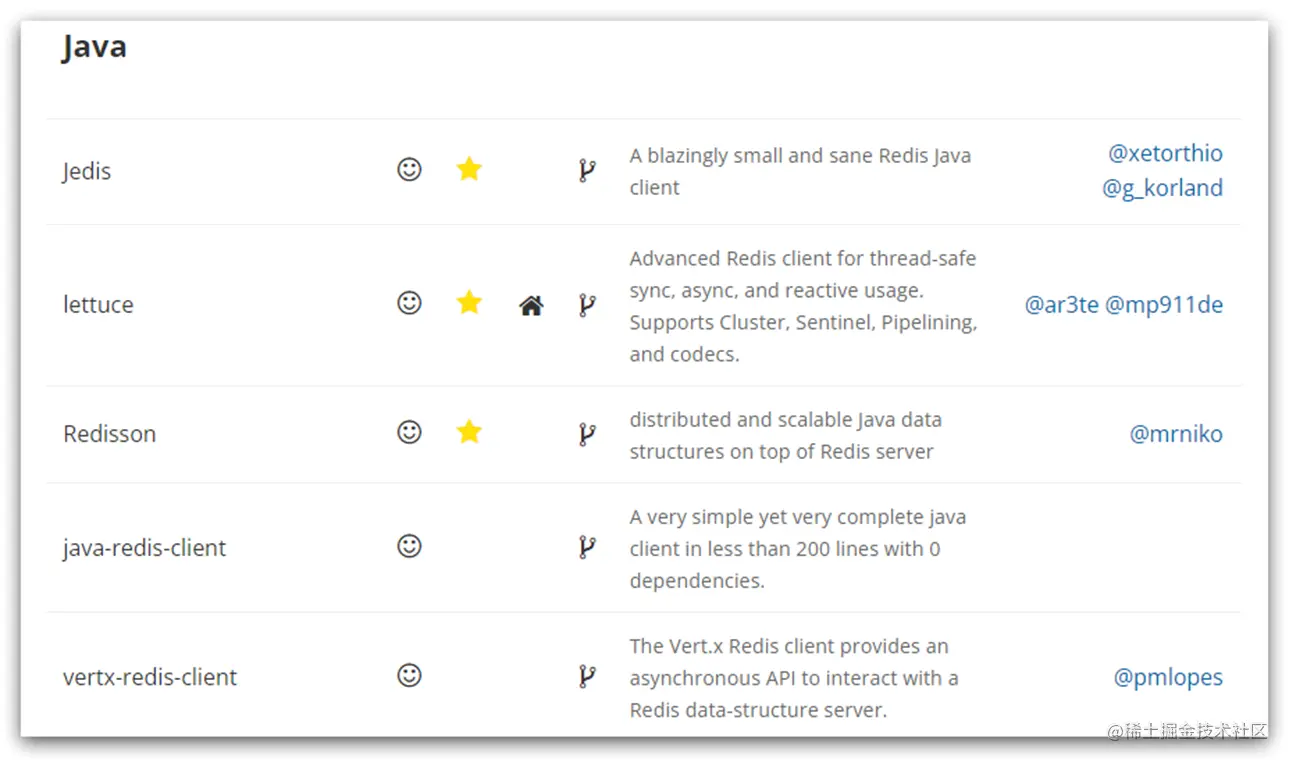Image resolution: width=1289 pixels, height=763 pixels.
Task: Open the java-redis-client repository fork icon
Action: point(587,547)
